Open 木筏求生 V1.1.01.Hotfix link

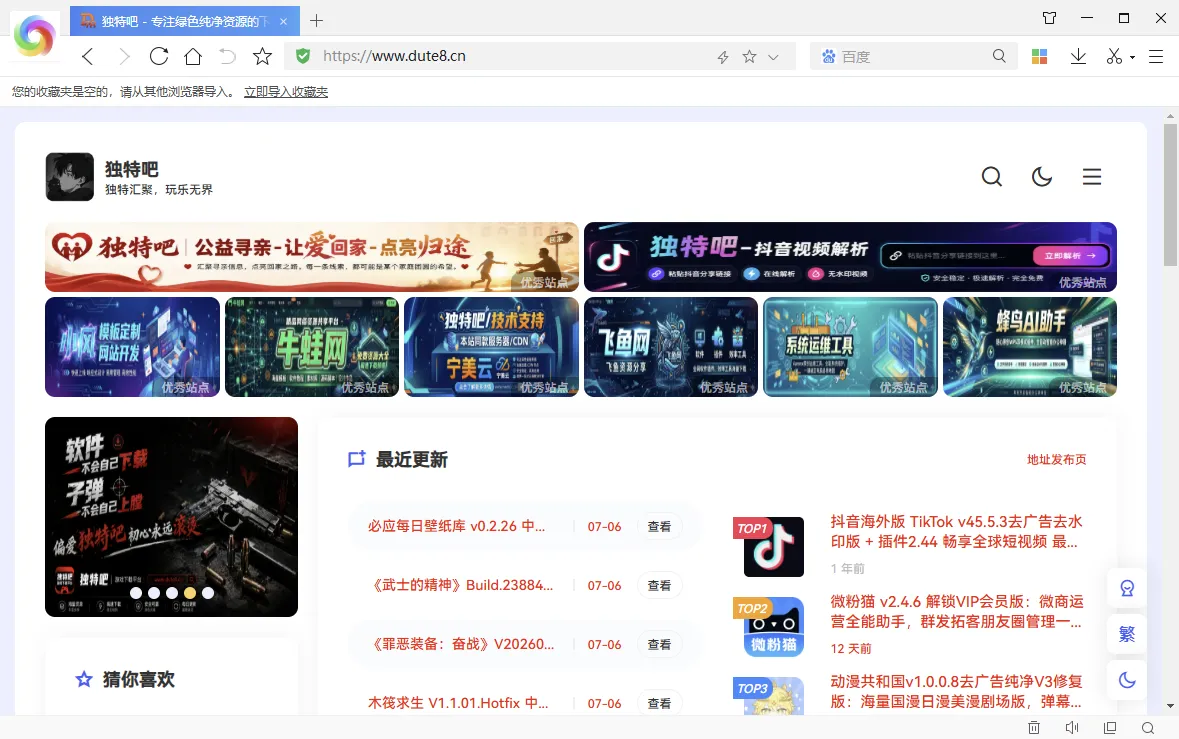pyautogui.click(x=458, y=703)
